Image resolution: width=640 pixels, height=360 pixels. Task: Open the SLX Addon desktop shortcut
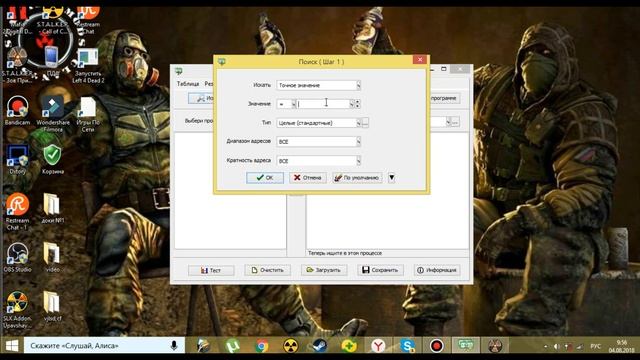click(17, 310)
